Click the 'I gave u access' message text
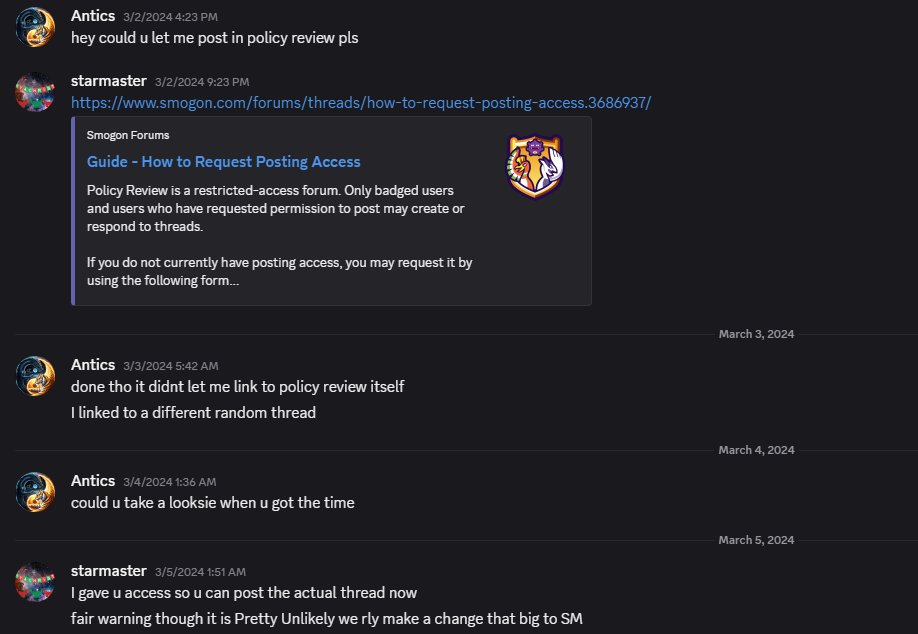The image size is (918, 634). pyautogui.click(x=244, y=593)
